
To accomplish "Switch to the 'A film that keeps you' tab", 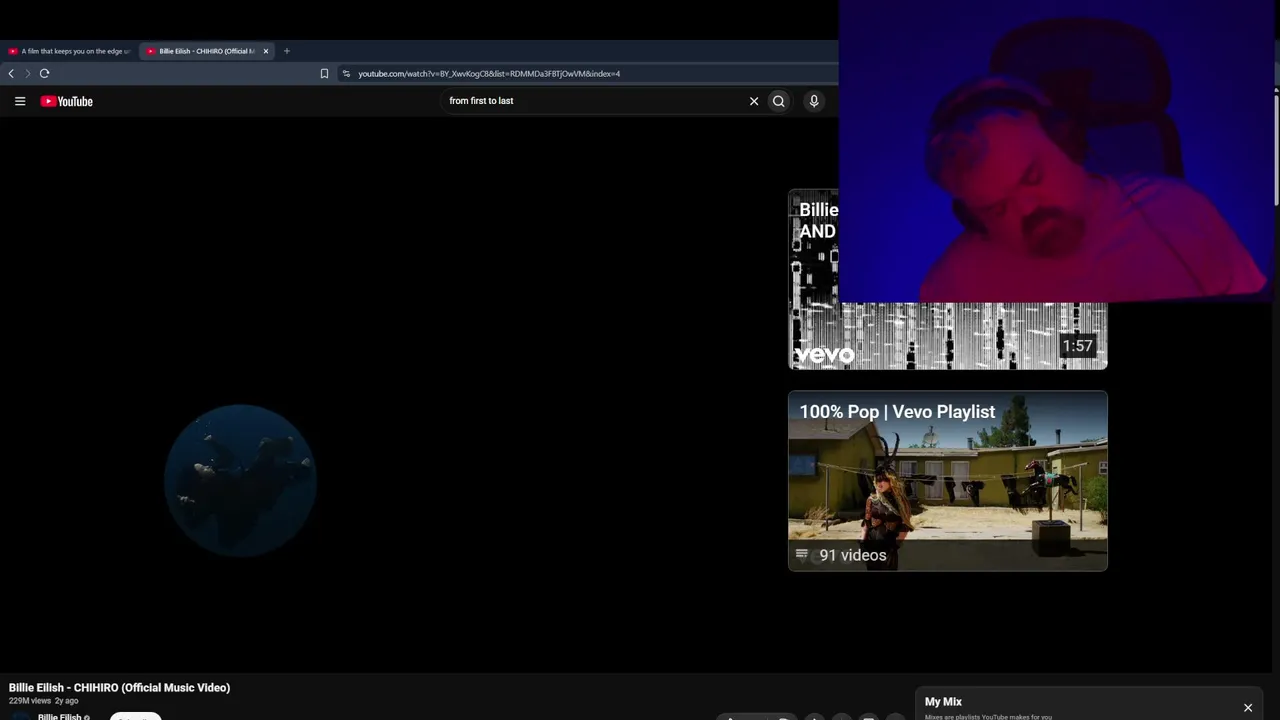I will pyautogui.click(x=69, y=51).
